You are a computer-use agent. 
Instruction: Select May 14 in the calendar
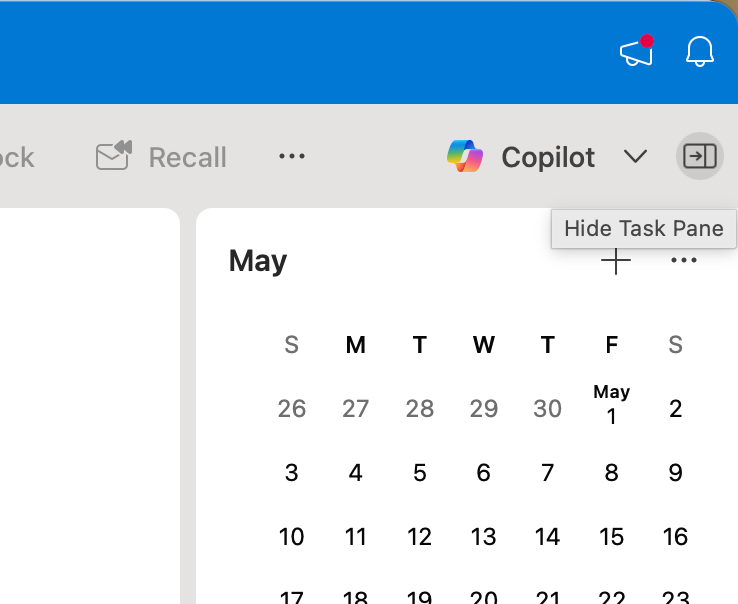547,536
